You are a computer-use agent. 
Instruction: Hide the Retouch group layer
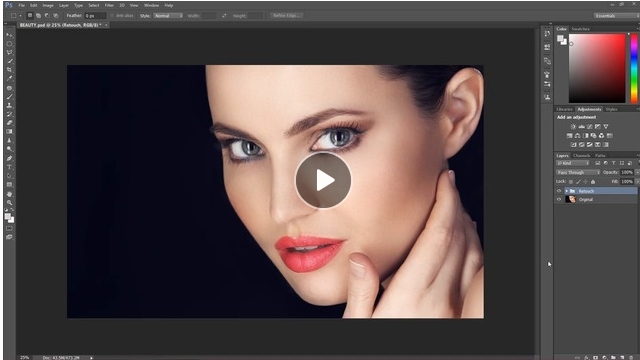[559, 191]
